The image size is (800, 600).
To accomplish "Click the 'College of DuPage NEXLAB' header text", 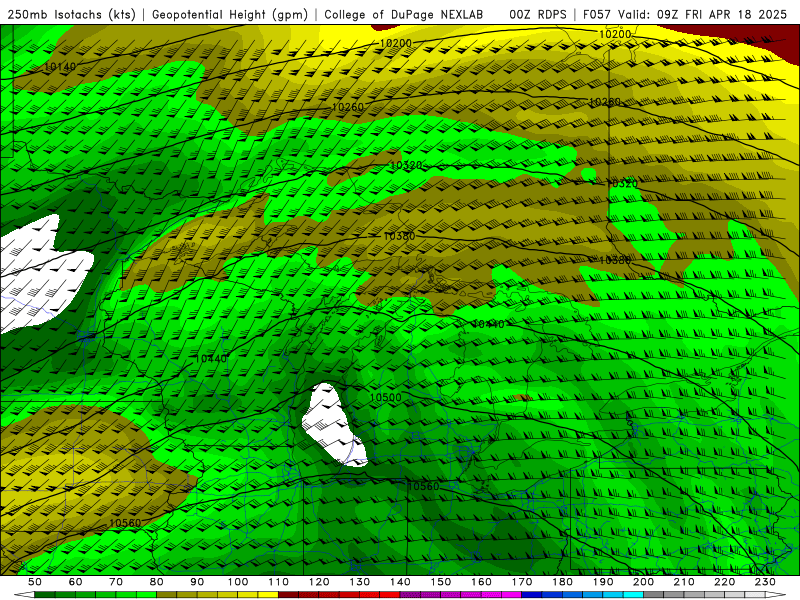I will 404,15.
